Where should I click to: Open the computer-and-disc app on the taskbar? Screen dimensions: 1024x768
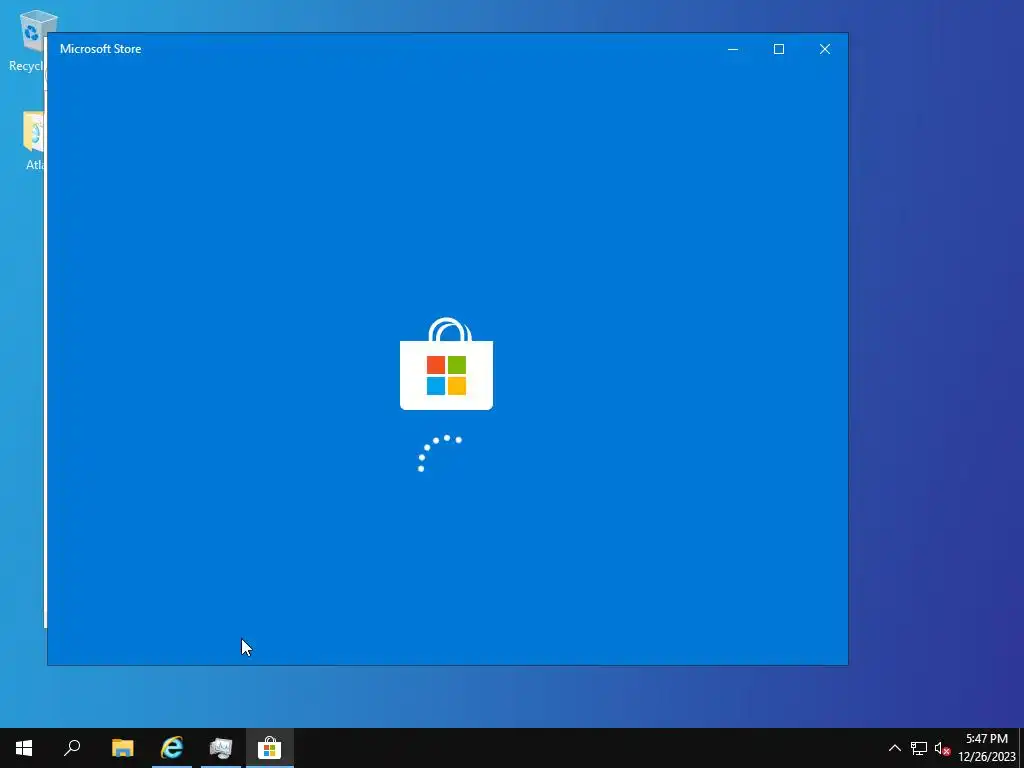(221, 748)
